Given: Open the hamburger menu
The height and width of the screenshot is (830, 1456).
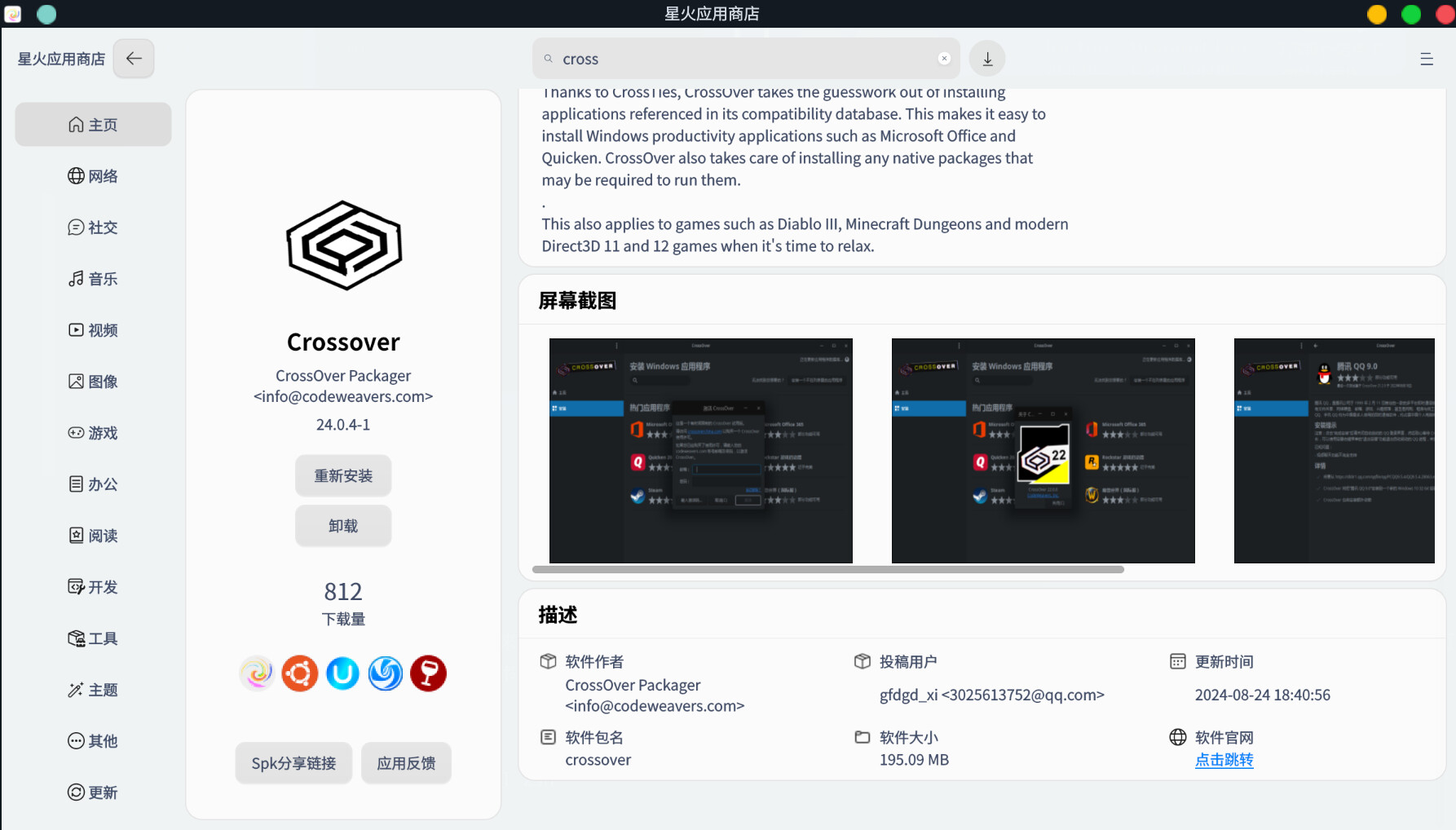Looking at the screenshot, I should tap(1427, 59).
